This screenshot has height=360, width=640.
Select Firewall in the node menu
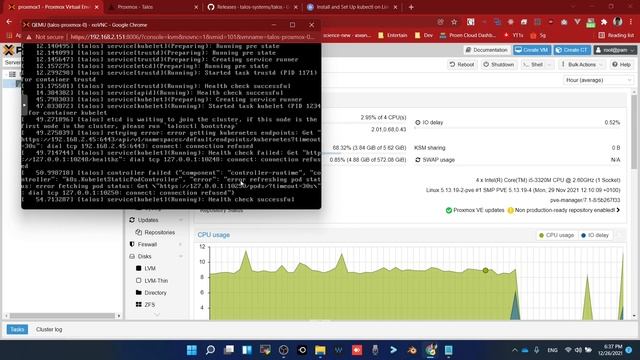[x=147, y=244]
